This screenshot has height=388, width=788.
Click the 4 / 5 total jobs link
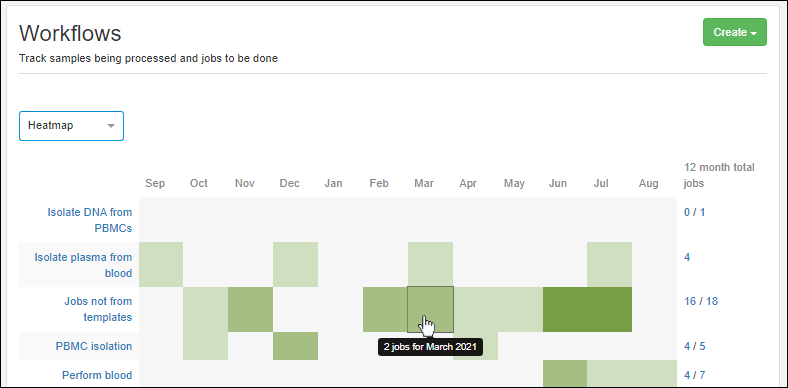point(695,346)
